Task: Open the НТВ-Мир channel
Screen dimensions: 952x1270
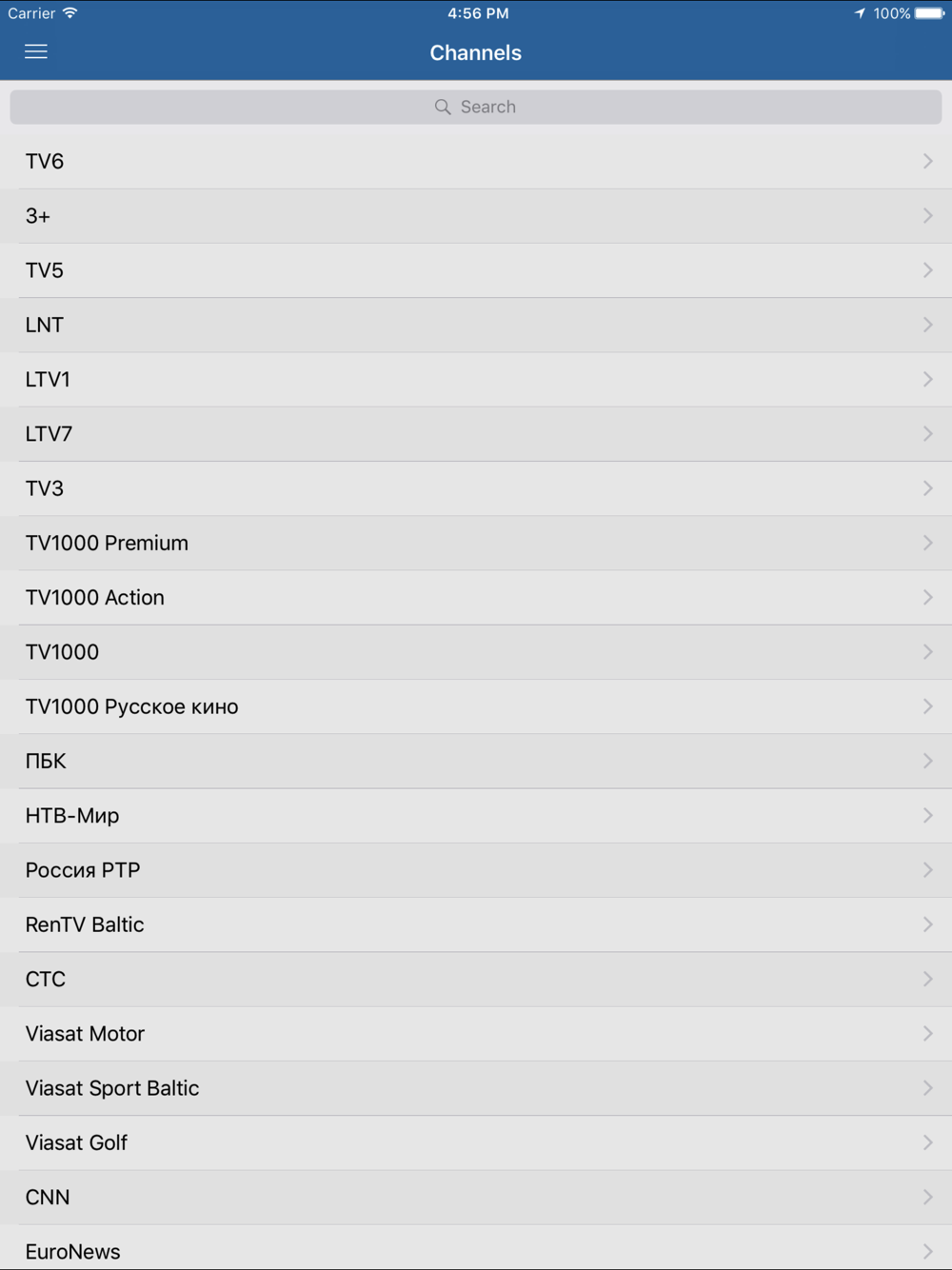Action: (476, 815)
